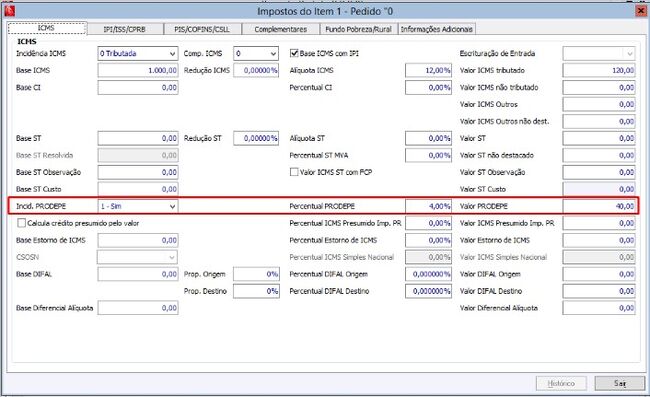Screen dimensions: 650x397
Task: Click the Histórico button
Action: point(561,383)
